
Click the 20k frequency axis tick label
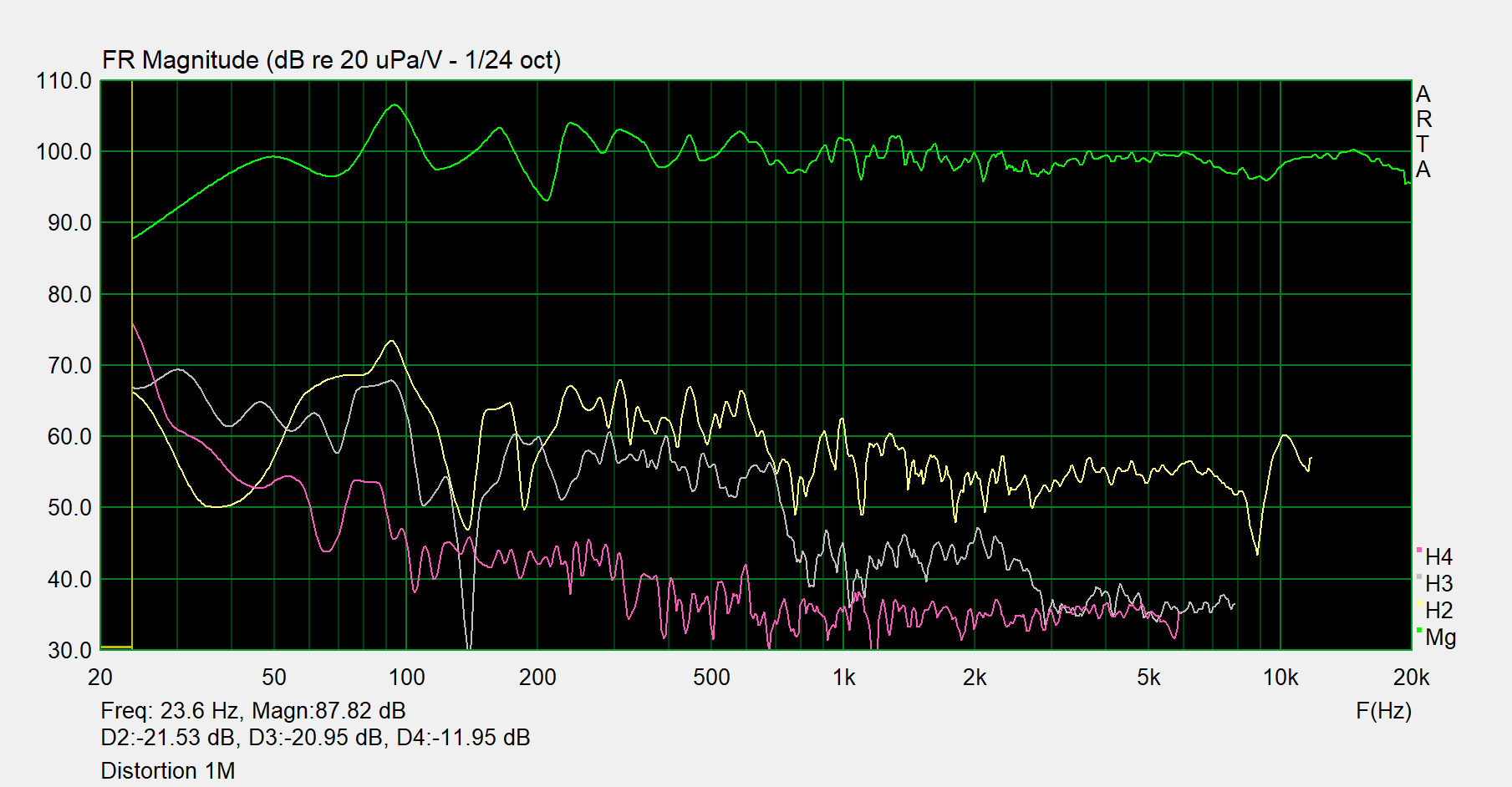click(x=1411, y=678)
